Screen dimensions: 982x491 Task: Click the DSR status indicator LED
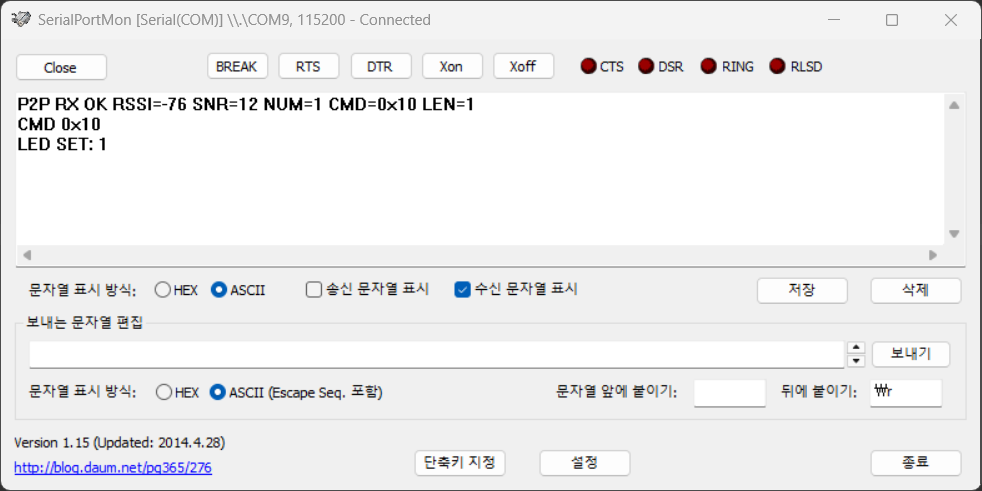(x=646, y=66)
